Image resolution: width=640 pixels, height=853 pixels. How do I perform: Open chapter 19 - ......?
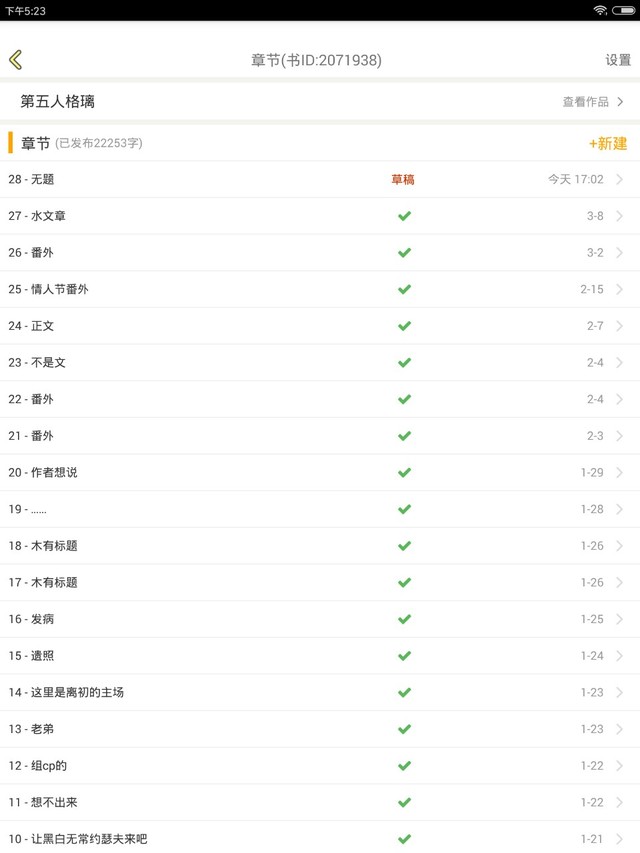click(x=28, y=509)
